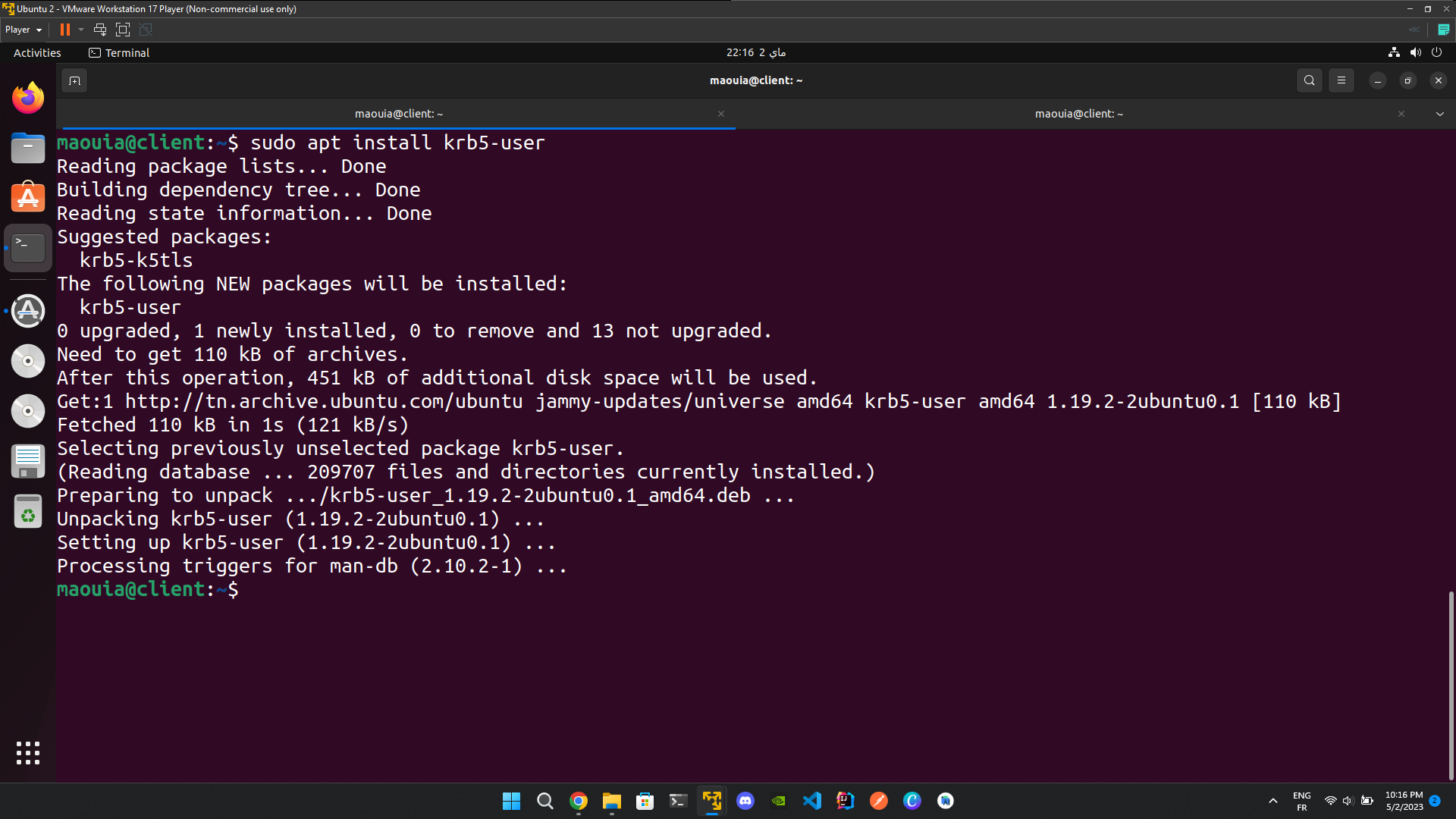Image resolution: width=1456 pixels, height=819 pixels.
Task: Open Ubuntu volume indicator
Action: pos(1415,52)
